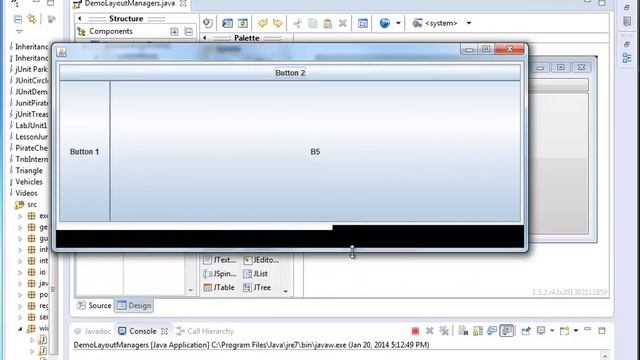Toggle show console on standard output change
This screenshot has width=640, height=360.
click(x=492, y=331)
